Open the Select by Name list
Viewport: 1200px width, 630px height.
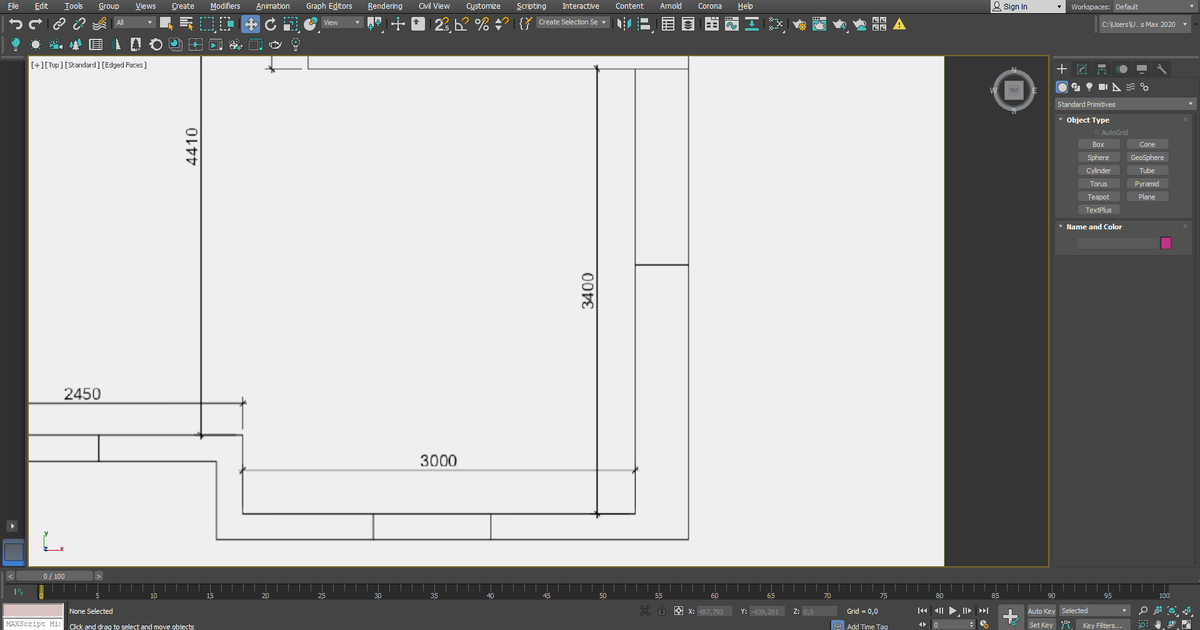coord(186,24)
